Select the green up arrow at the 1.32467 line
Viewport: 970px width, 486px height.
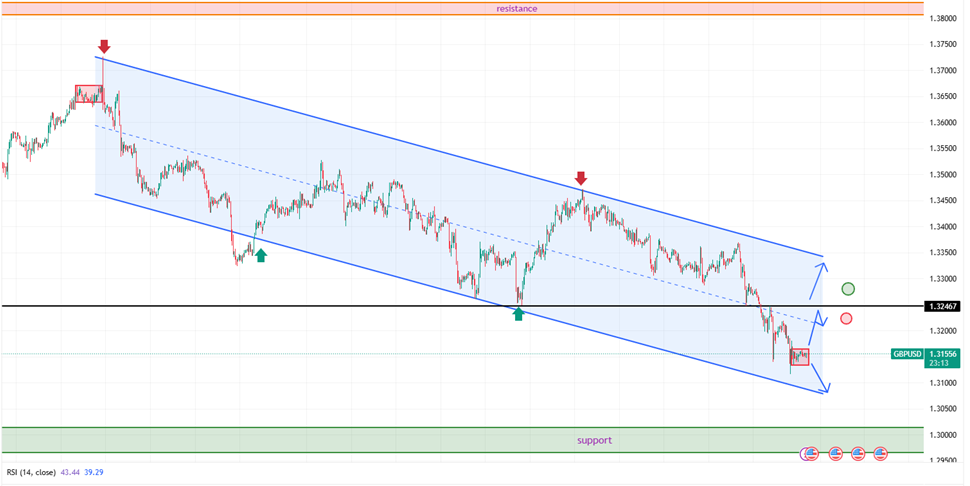[x=518, y=314]
